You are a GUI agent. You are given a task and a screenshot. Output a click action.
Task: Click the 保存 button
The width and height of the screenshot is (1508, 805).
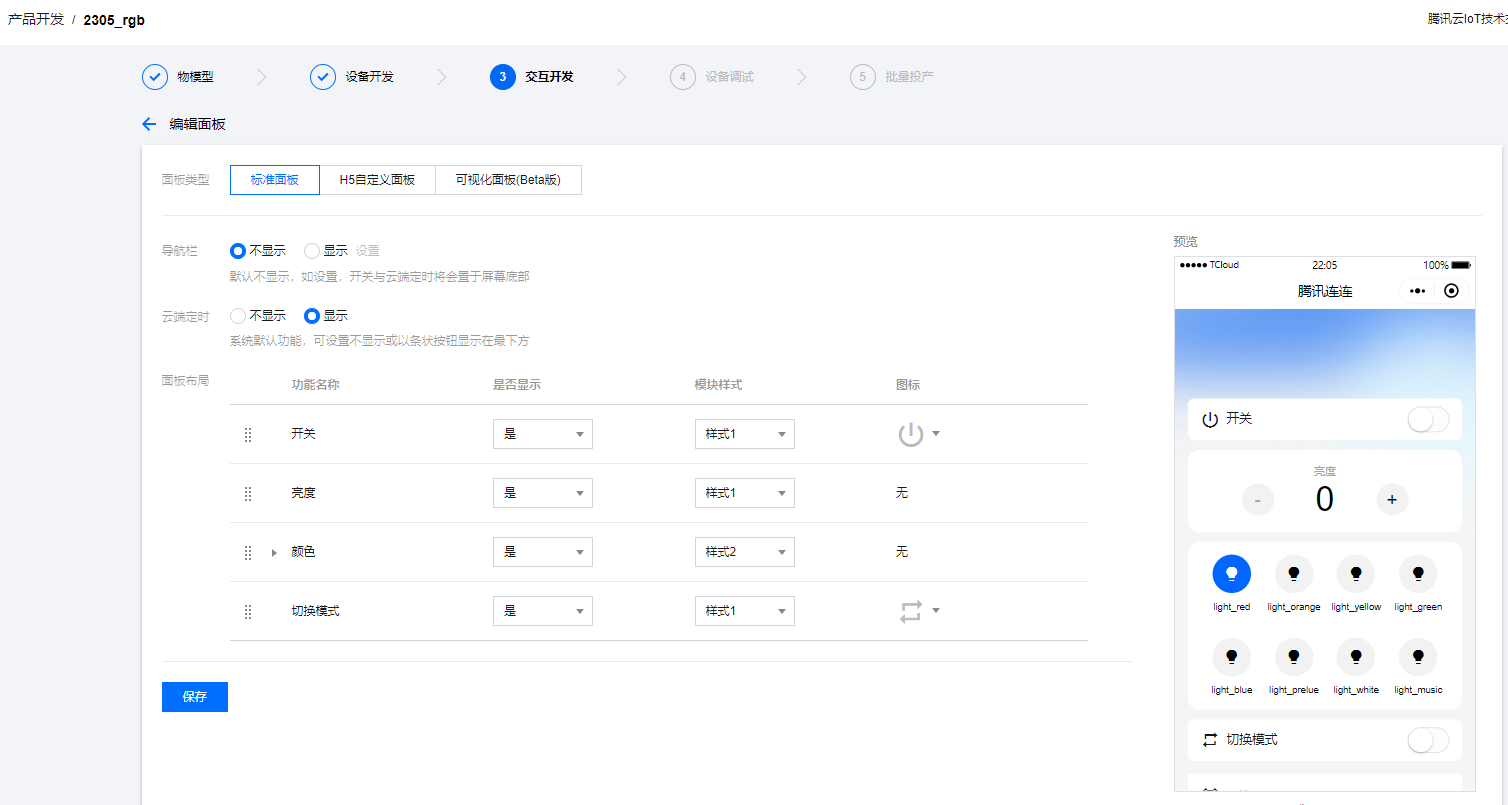pos(194,697)
